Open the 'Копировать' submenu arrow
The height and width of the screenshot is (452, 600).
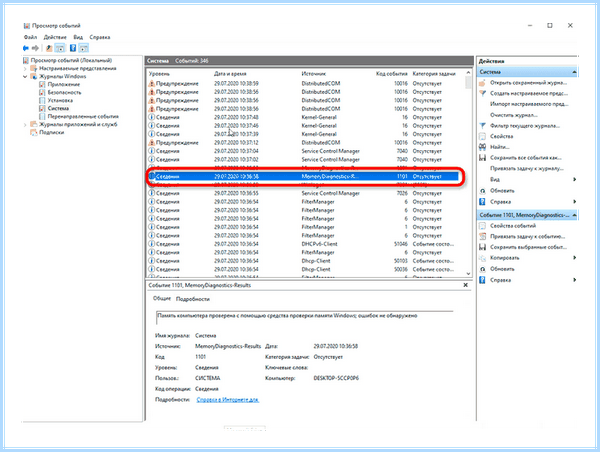574,258
